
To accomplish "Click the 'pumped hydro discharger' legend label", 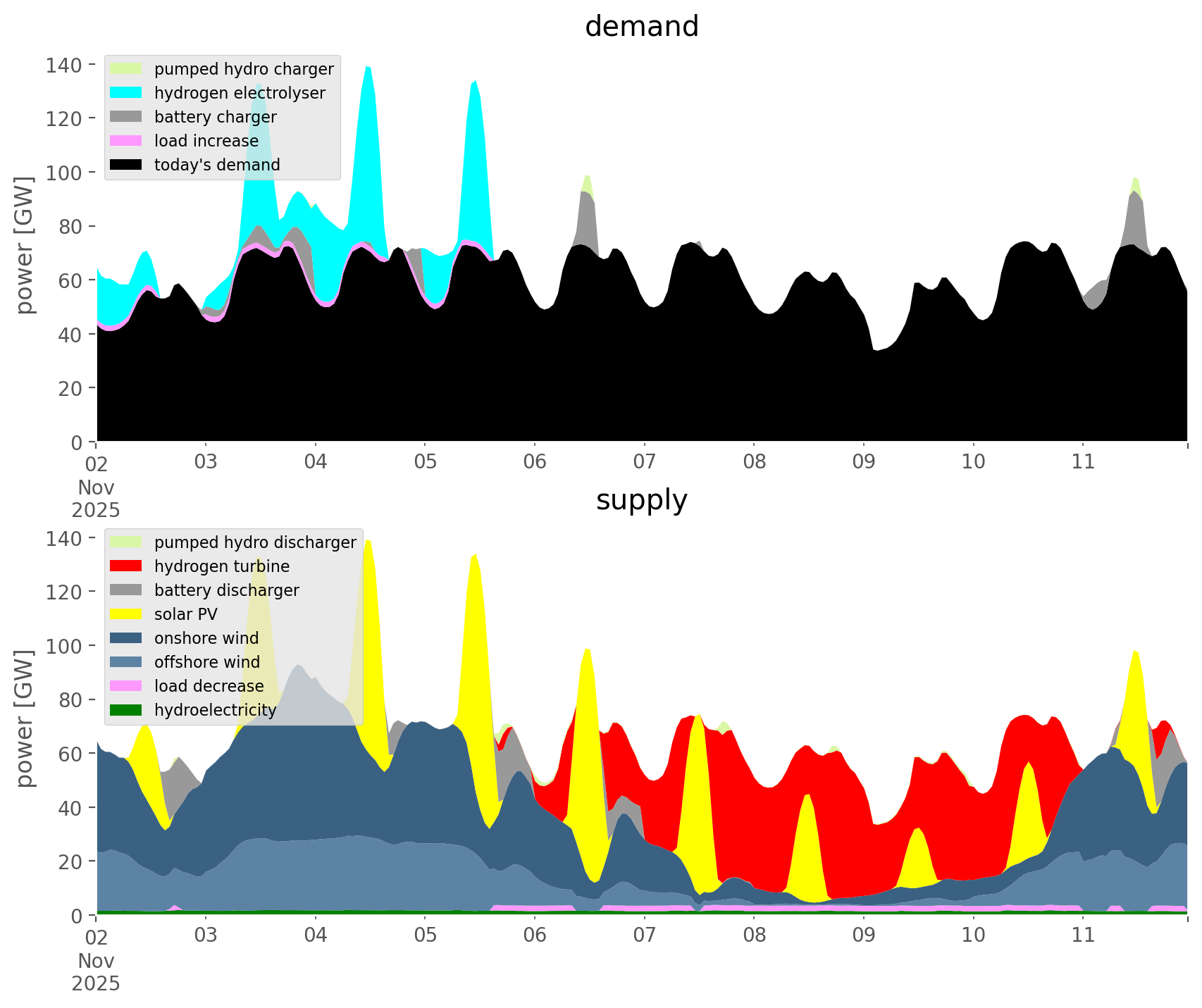I will [255, 542].
